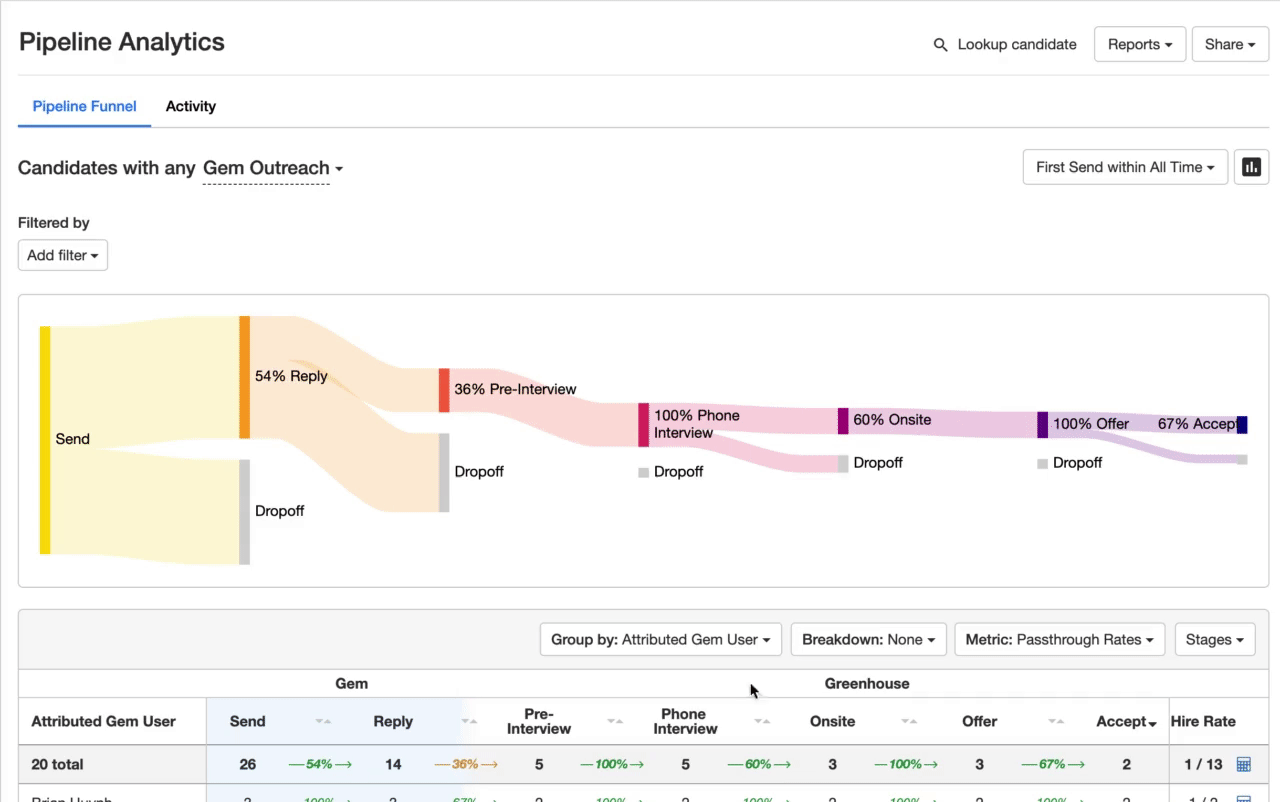1280x802 pixels.
Task: Click the calculator icon in the Hire Rate cell
Action: point(1243,764)
